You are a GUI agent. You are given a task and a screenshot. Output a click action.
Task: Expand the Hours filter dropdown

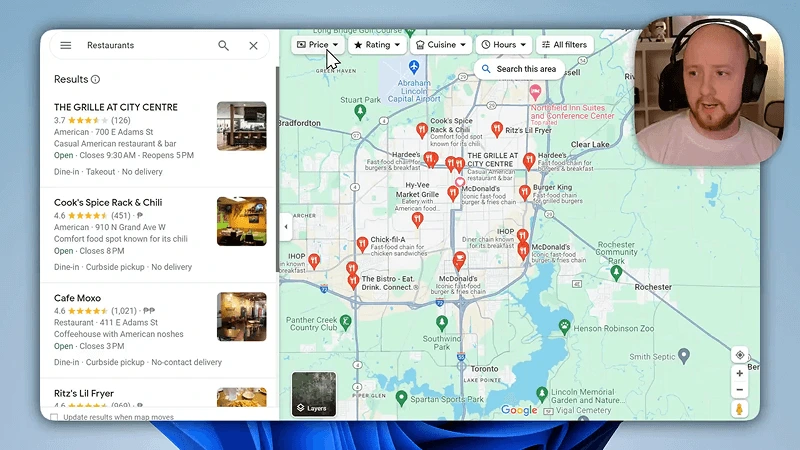[504, 45]
